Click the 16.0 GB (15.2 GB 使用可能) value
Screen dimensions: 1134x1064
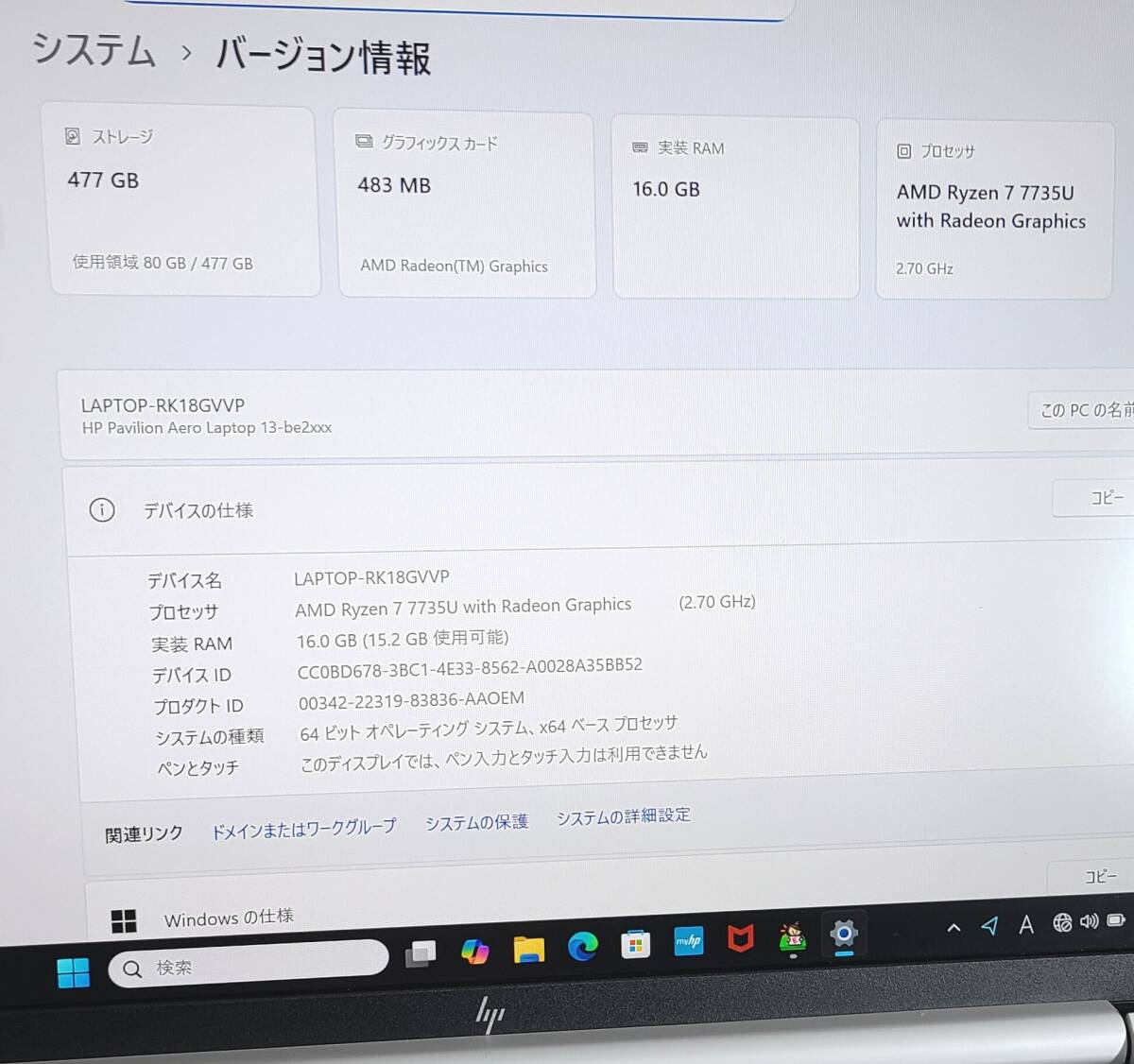pyautogui.click(x=403, y=639)
